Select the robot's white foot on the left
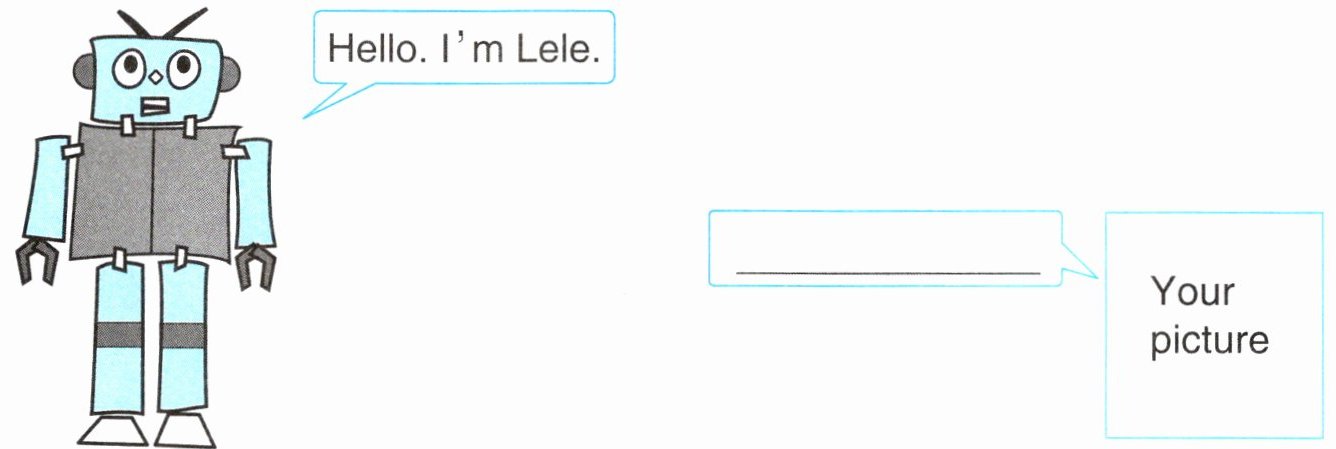Screen dimensions: 1336x449 click(113, 430)
